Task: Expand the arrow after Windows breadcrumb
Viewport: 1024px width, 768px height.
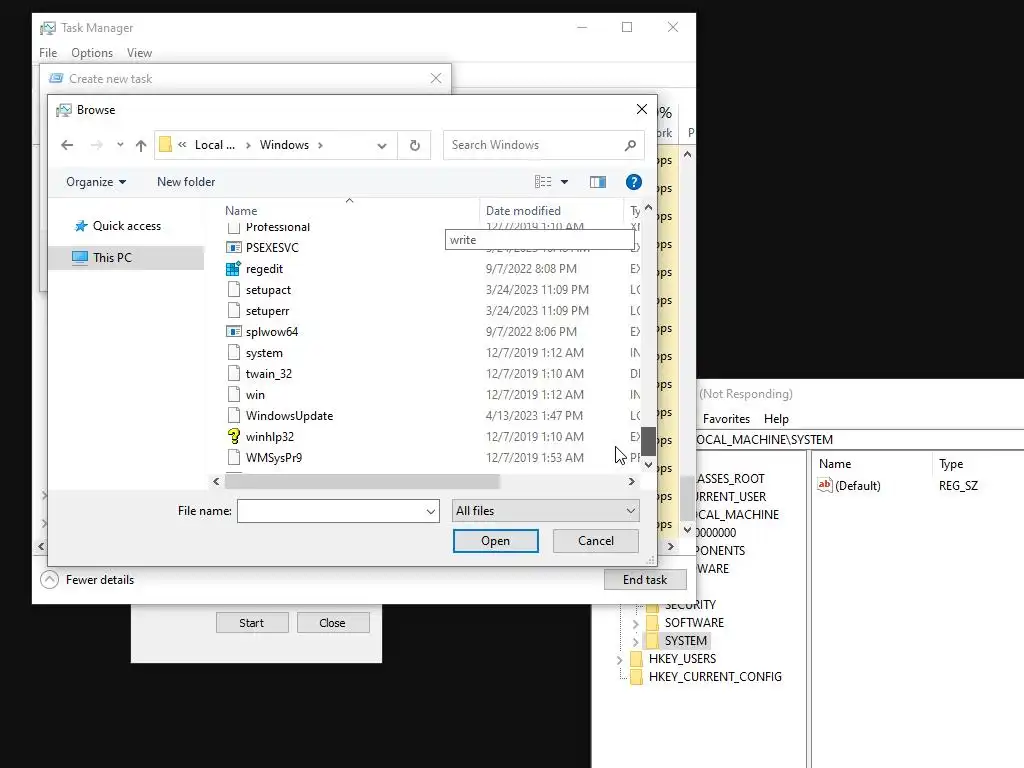Action: pyautogui.click(x=321, y=145)
